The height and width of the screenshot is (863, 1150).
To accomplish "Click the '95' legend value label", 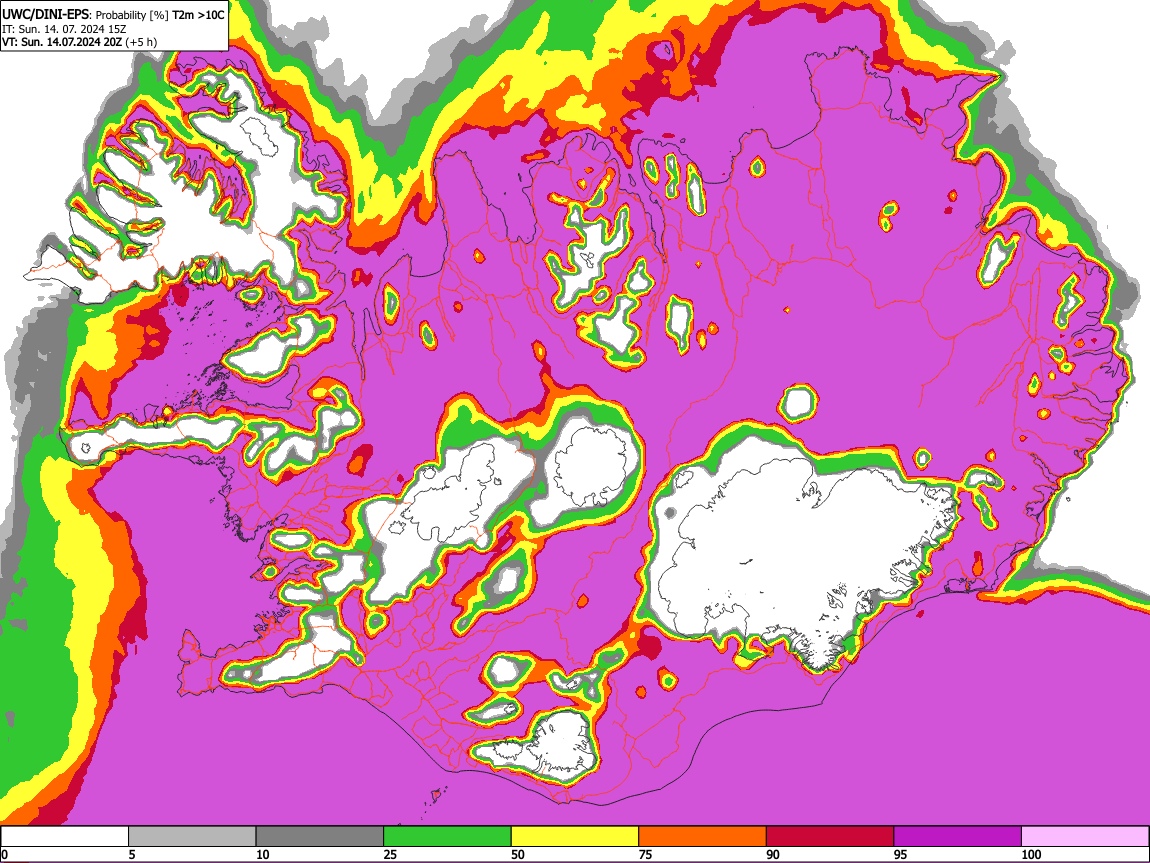I will pos(901,854).
